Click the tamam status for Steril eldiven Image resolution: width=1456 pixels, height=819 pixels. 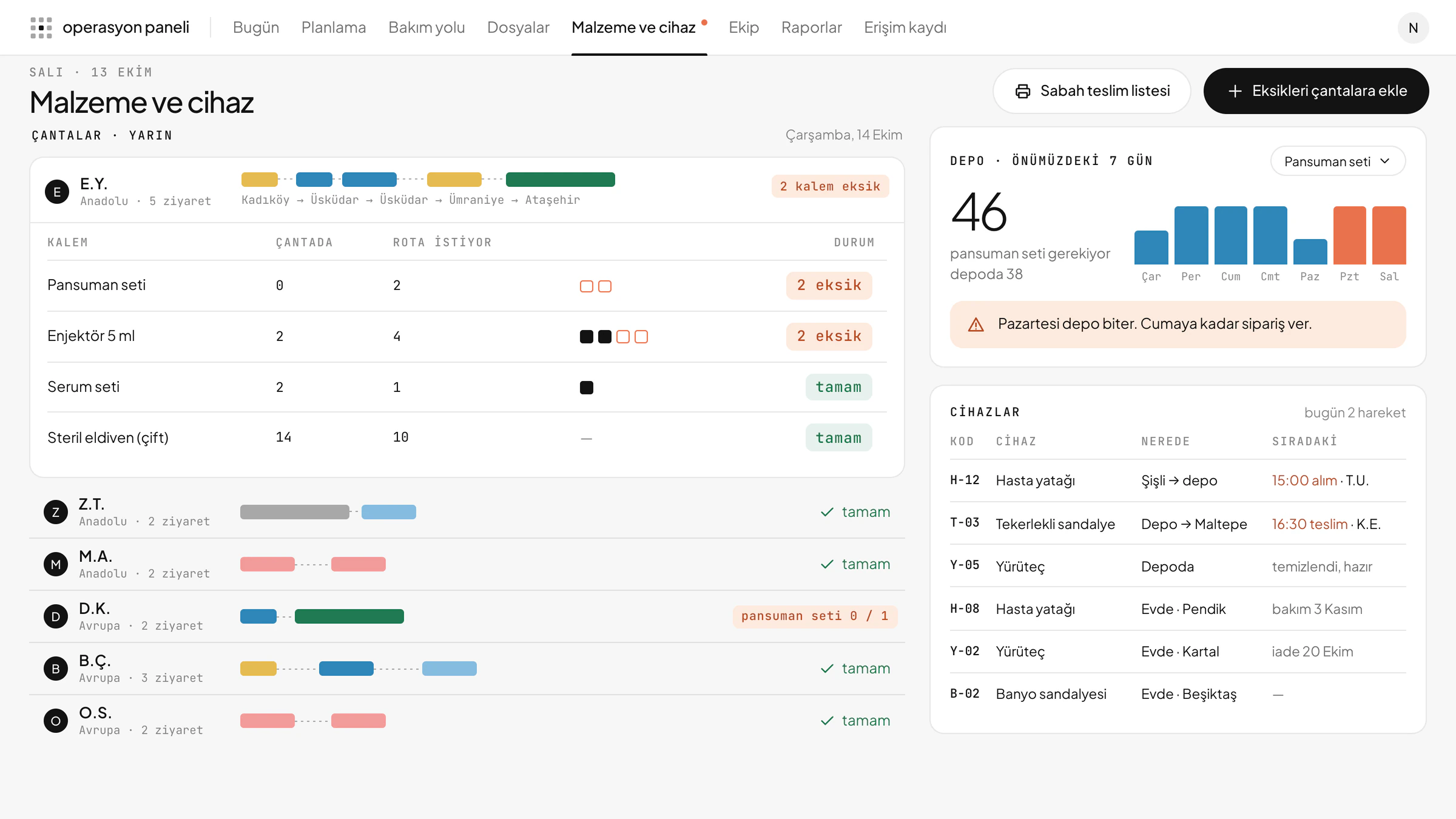(838, 437)
